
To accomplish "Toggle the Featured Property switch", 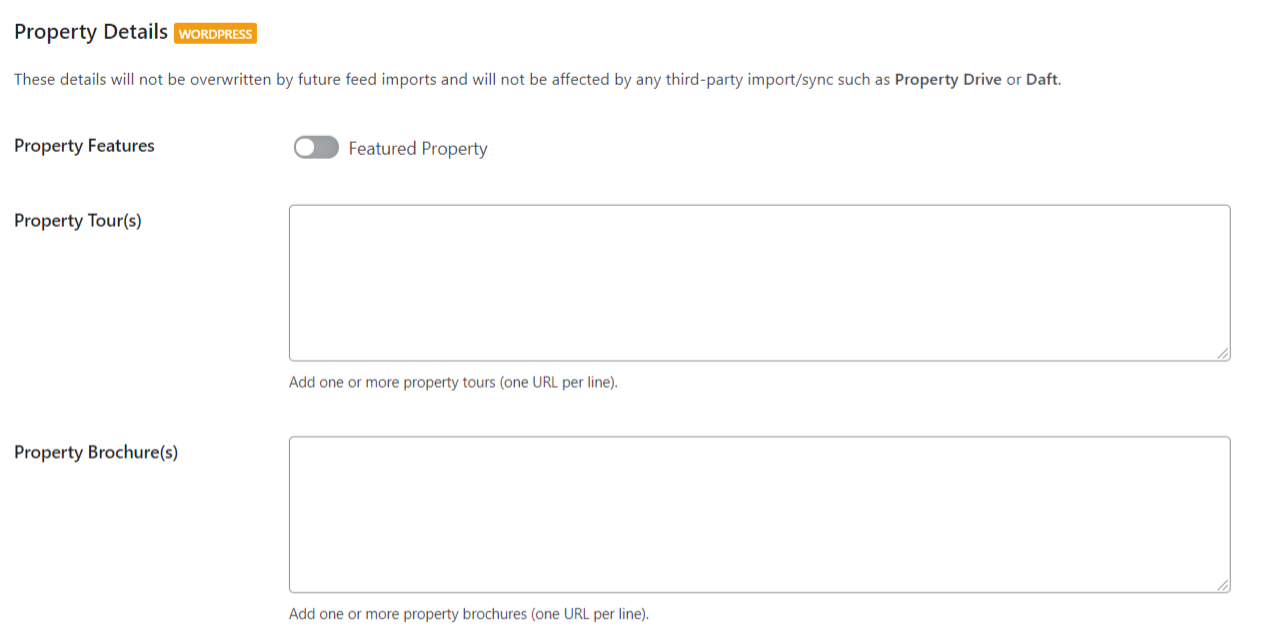I will [316, 148].
